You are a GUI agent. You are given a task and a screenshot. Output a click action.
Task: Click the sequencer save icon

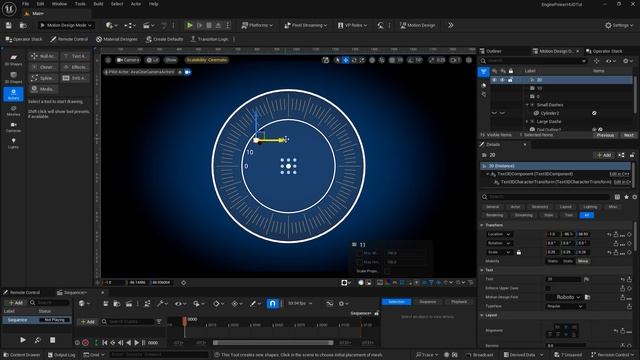[106, 303]
